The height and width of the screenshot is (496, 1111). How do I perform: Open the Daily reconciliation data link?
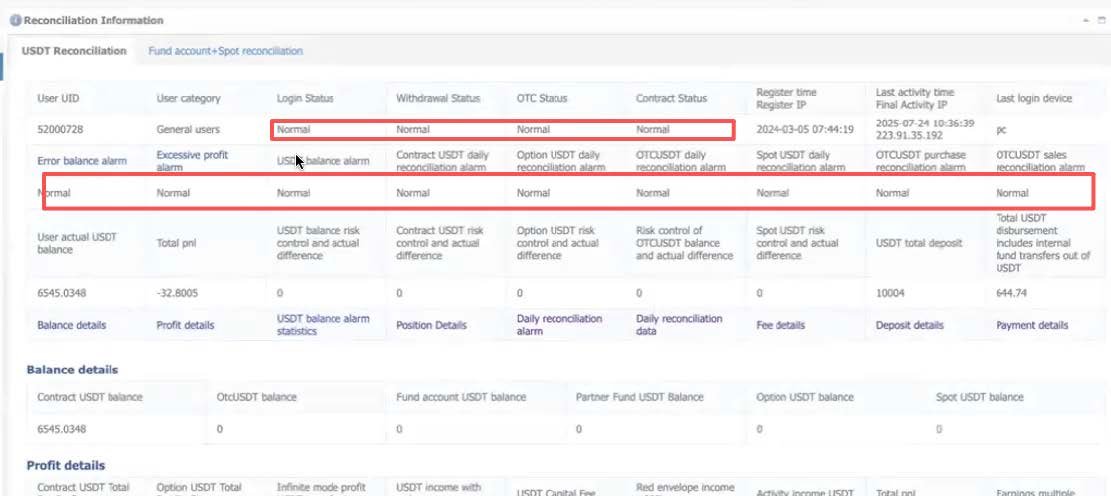pyautogui.click(x=679, y=325)
